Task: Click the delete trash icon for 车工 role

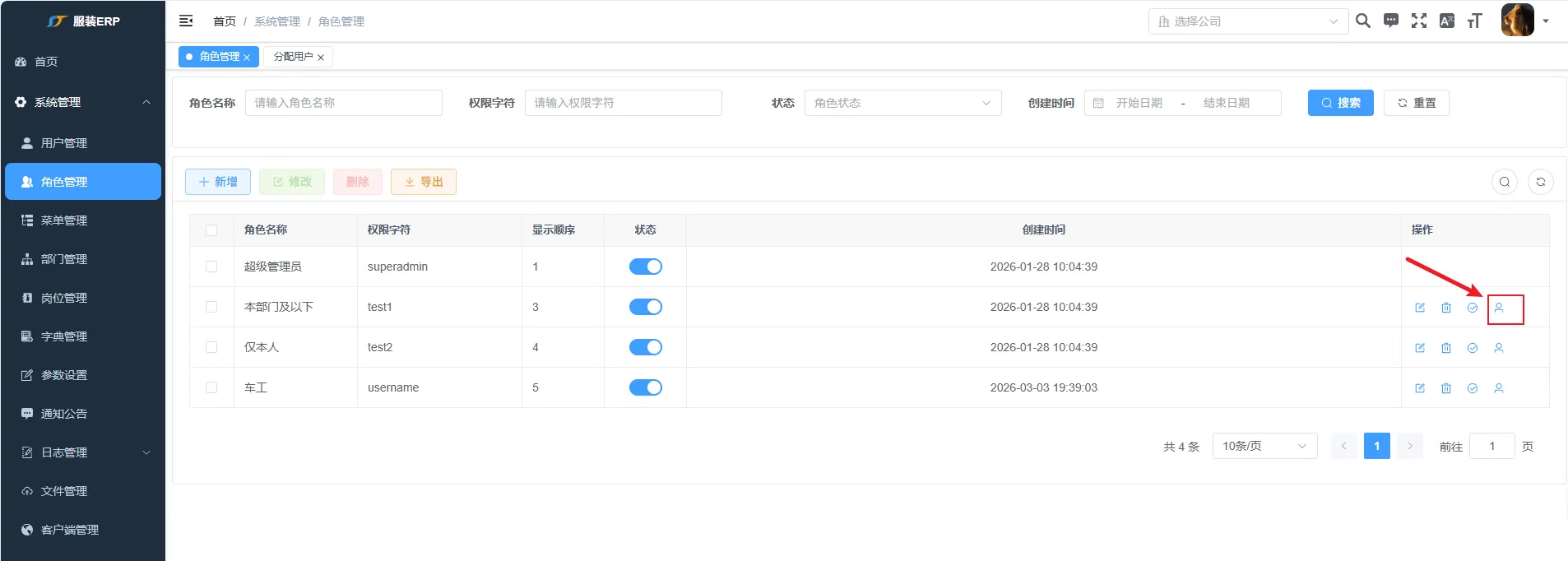Action: click(1445, 388)
